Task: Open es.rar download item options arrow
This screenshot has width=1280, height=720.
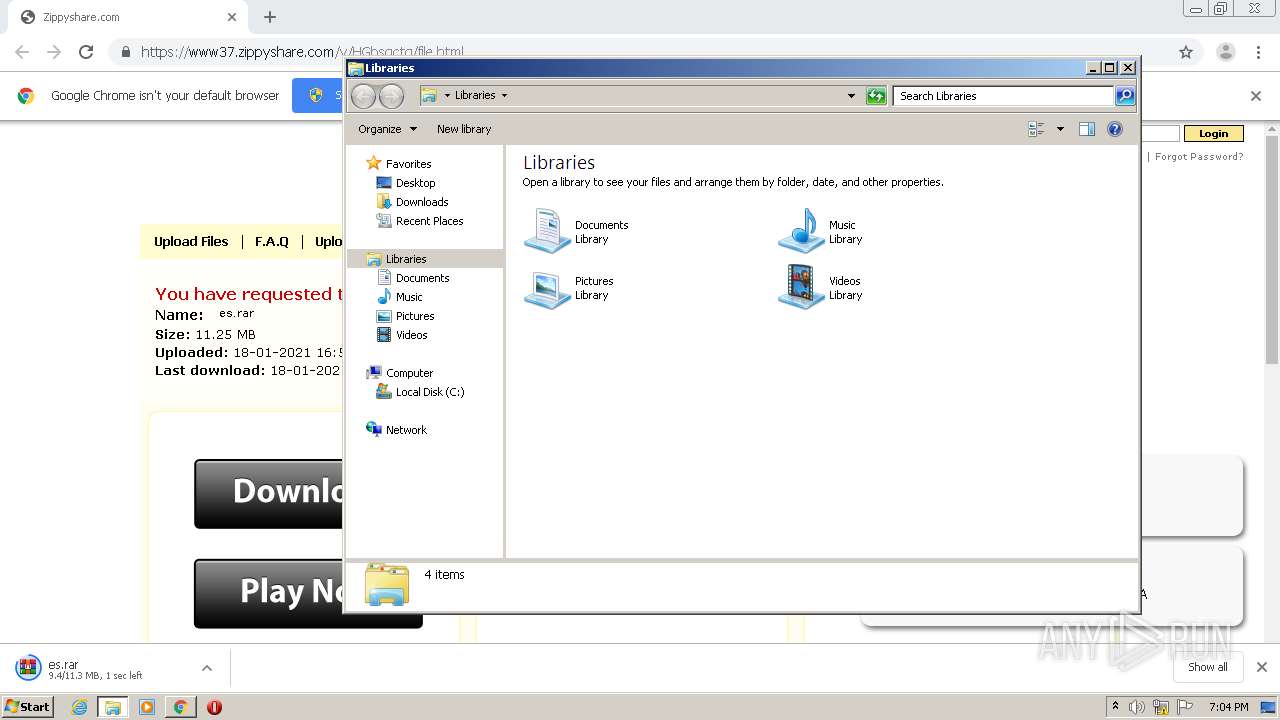Action: pyautogui.click(x=207, y=668)
